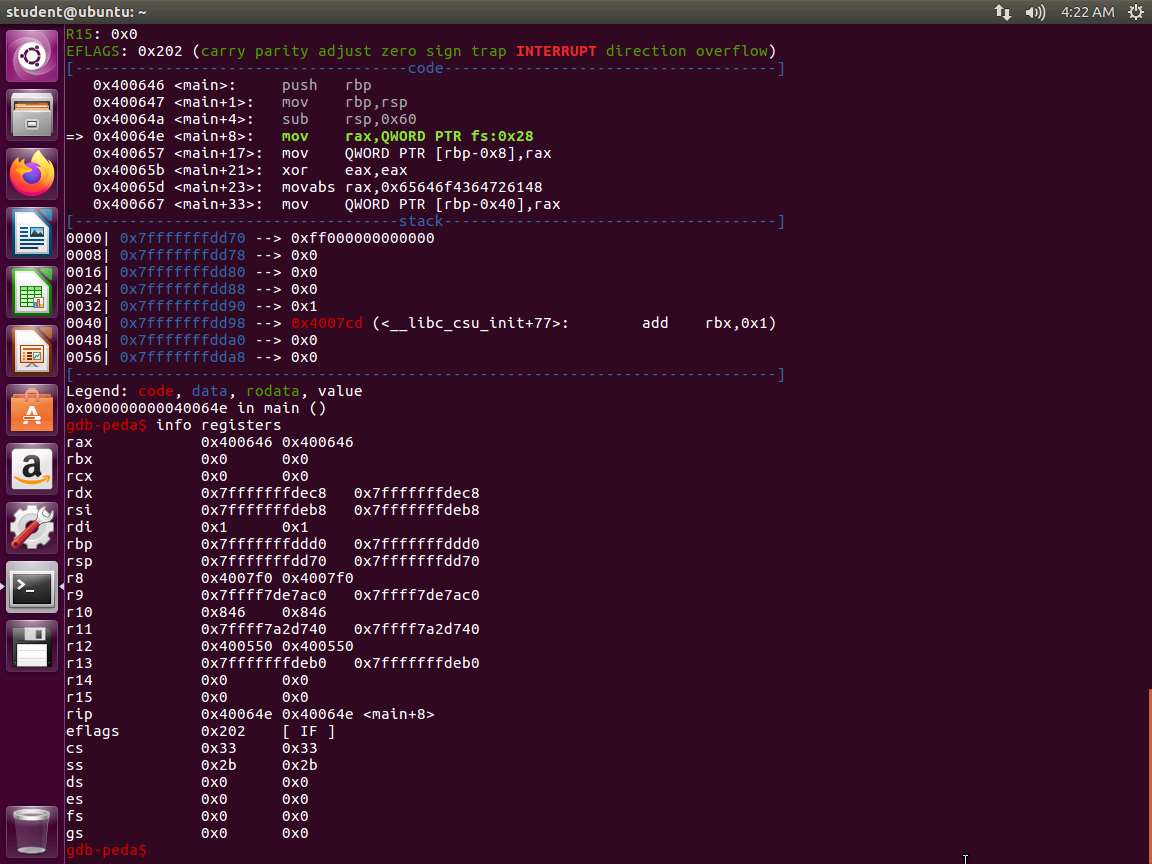Click the red 0x4007cd stack address

click(326, 323)
